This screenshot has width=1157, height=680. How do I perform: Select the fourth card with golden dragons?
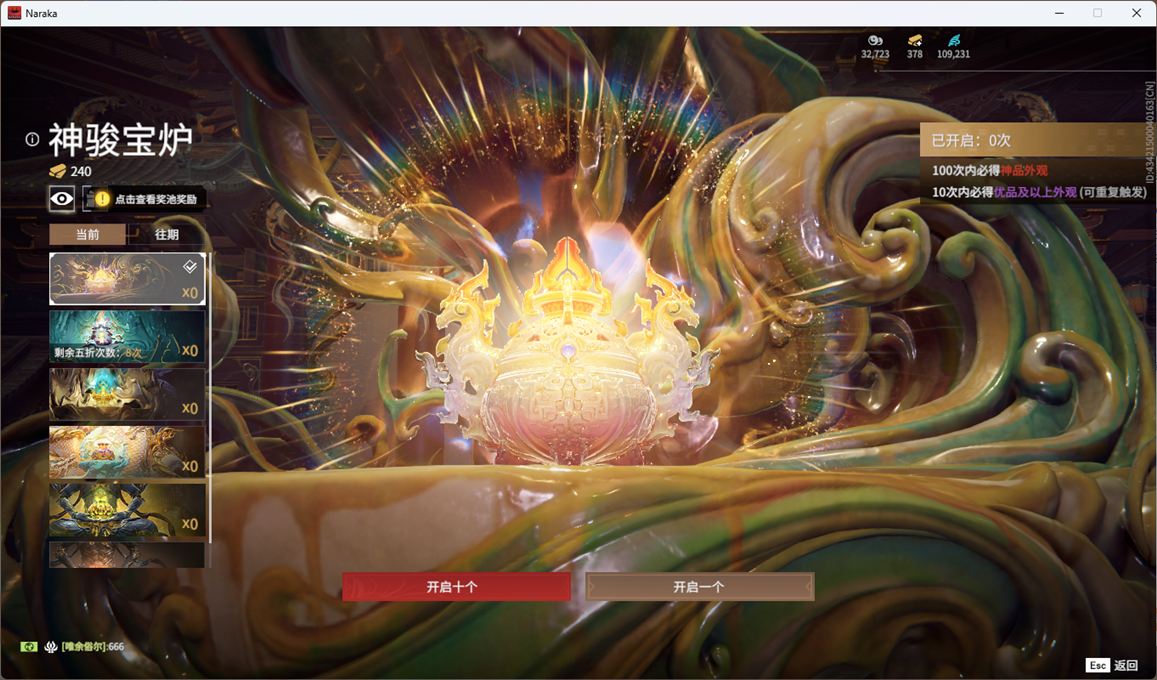coord(127,452)
